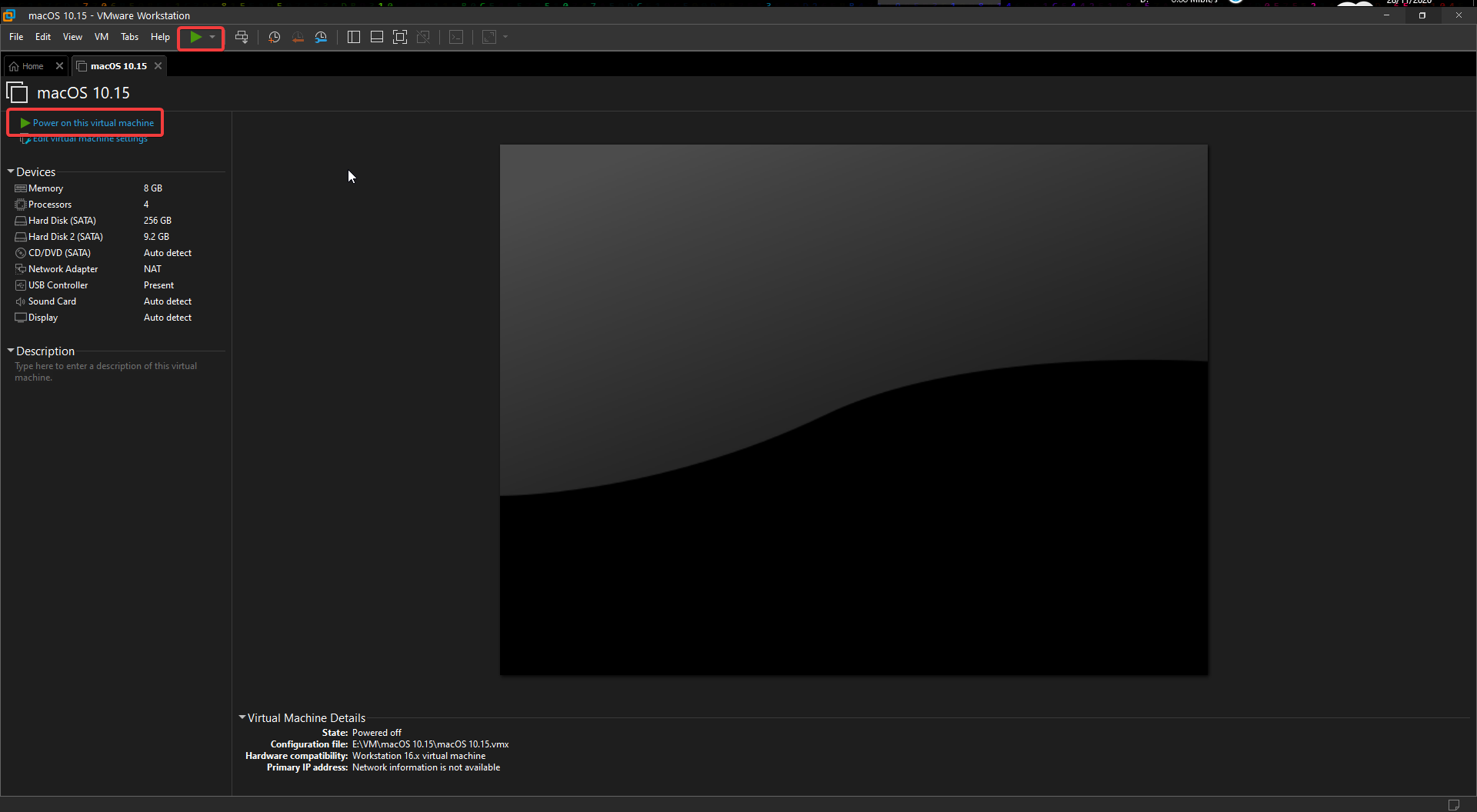The image size is (1477, 812).
Task: Click the macOS 10.15 VM title icon
Action: coord(17,93)
